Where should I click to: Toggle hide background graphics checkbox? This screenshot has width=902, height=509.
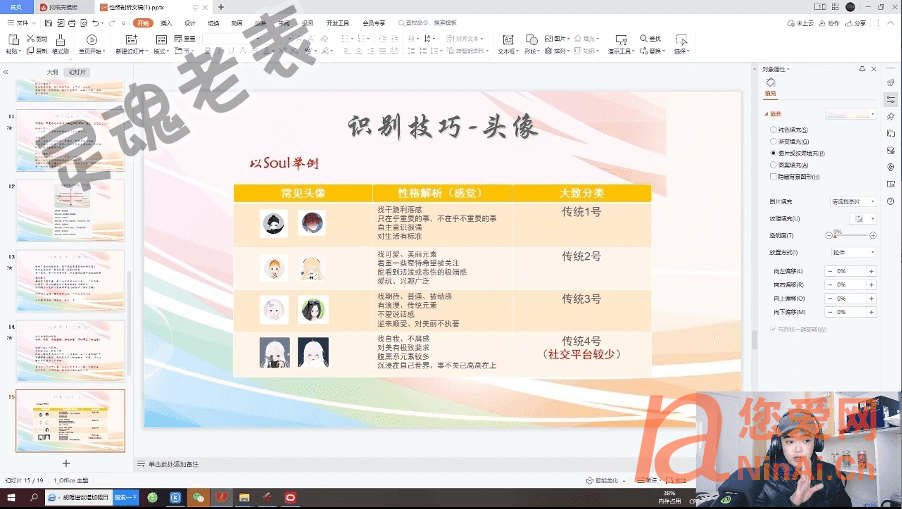click(773, 177)
